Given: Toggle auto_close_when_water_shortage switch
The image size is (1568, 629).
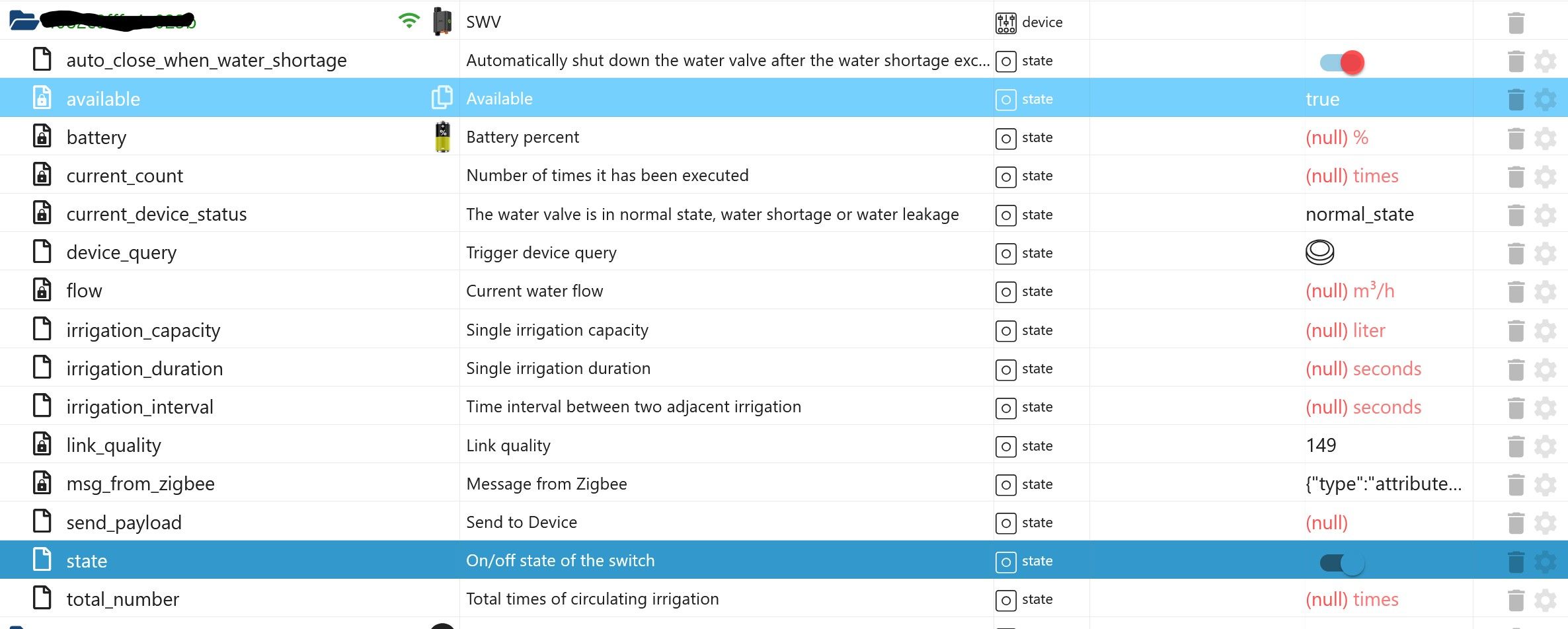Looking at the screenshot, I should click(x=1342, y=62).
